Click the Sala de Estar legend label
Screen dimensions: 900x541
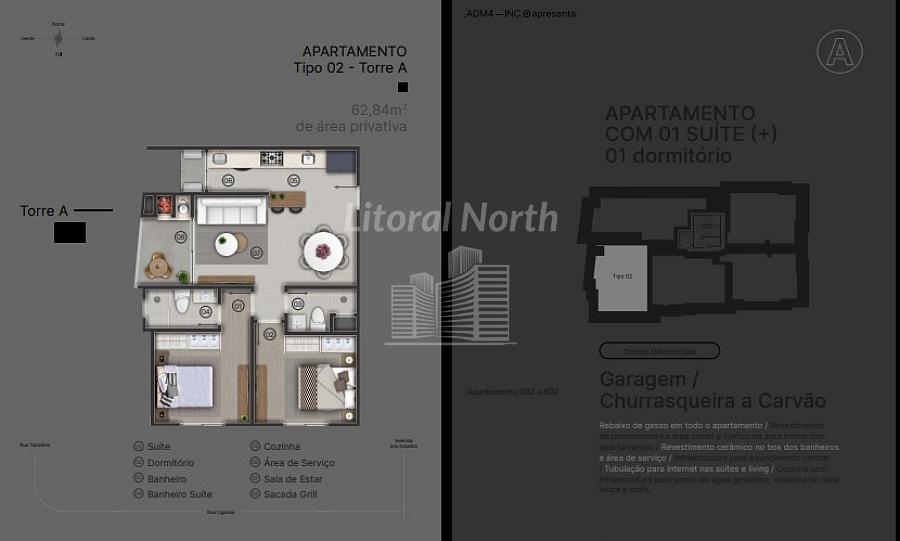(292, 479)
